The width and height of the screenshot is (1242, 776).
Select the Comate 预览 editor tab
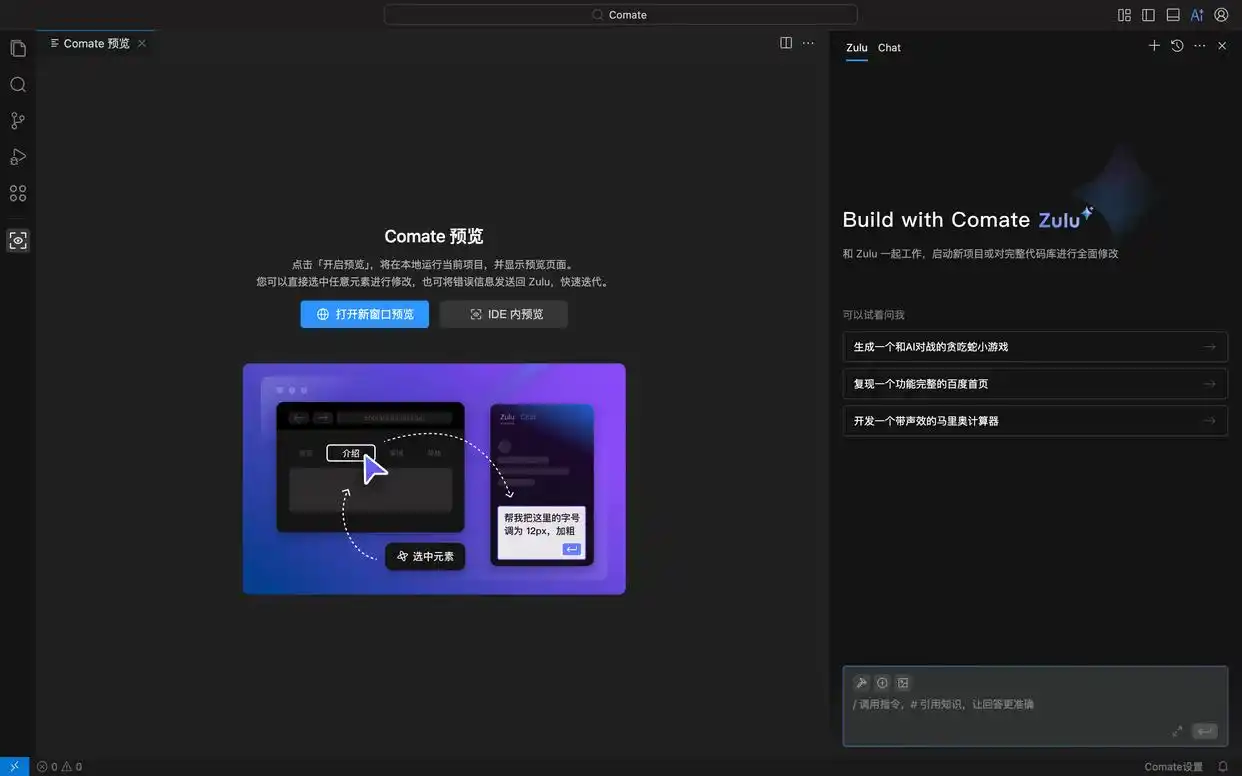coord(96,43)
